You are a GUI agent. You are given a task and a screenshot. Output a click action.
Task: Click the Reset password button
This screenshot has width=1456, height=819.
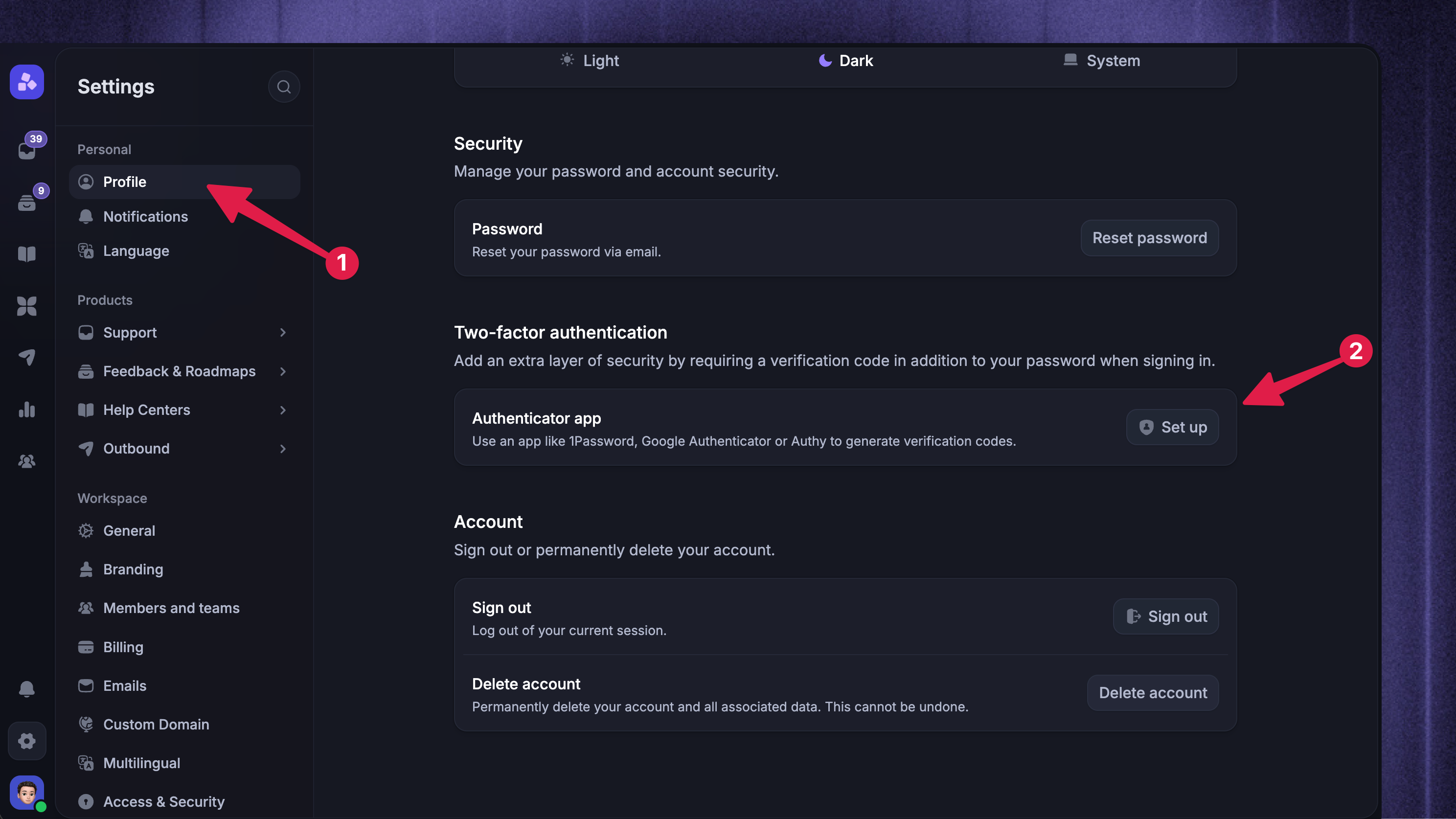click(1150, 238)
